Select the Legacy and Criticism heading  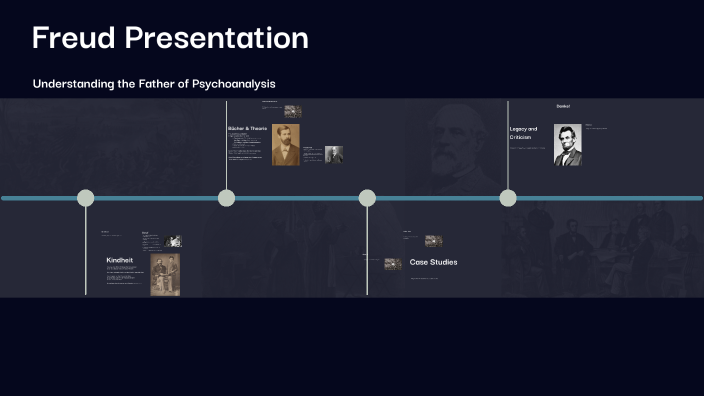[x=524, y=133]
